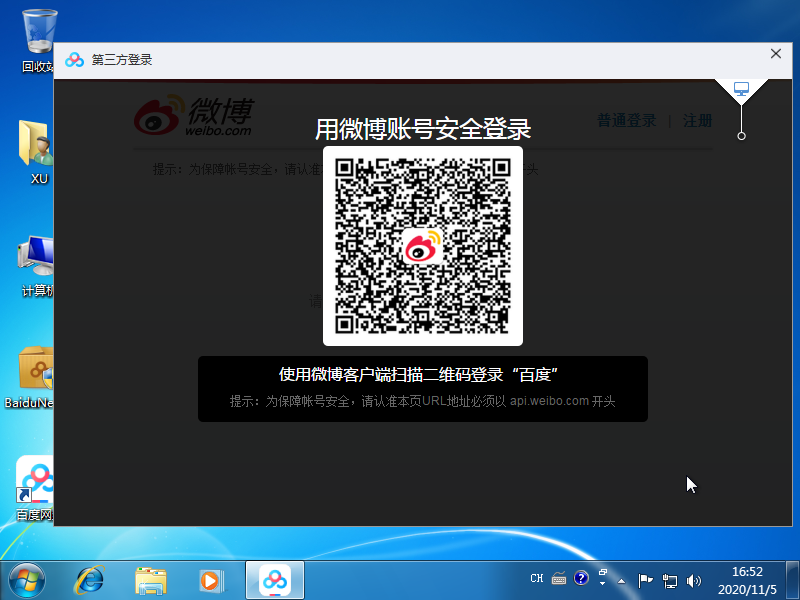Launch Internet Explorer from the taskbar
The width and height of the screenshot is (800, 600).
[x=90, y=579]
